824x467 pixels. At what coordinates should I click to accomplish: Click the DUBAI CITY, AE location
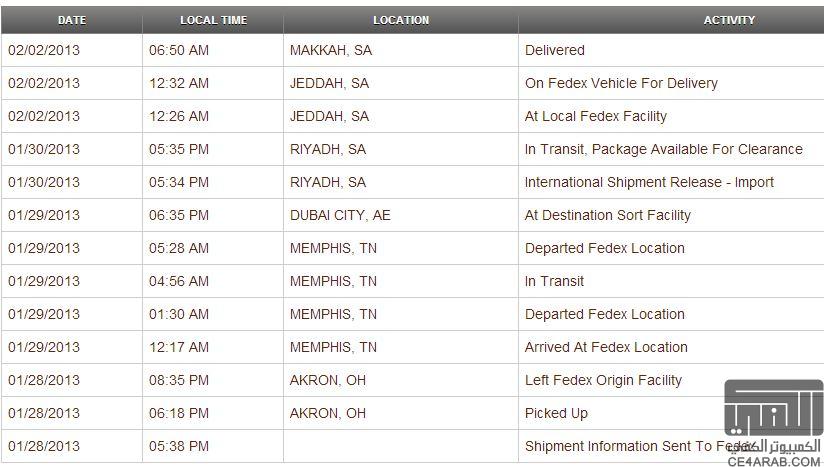coord(340,215)
